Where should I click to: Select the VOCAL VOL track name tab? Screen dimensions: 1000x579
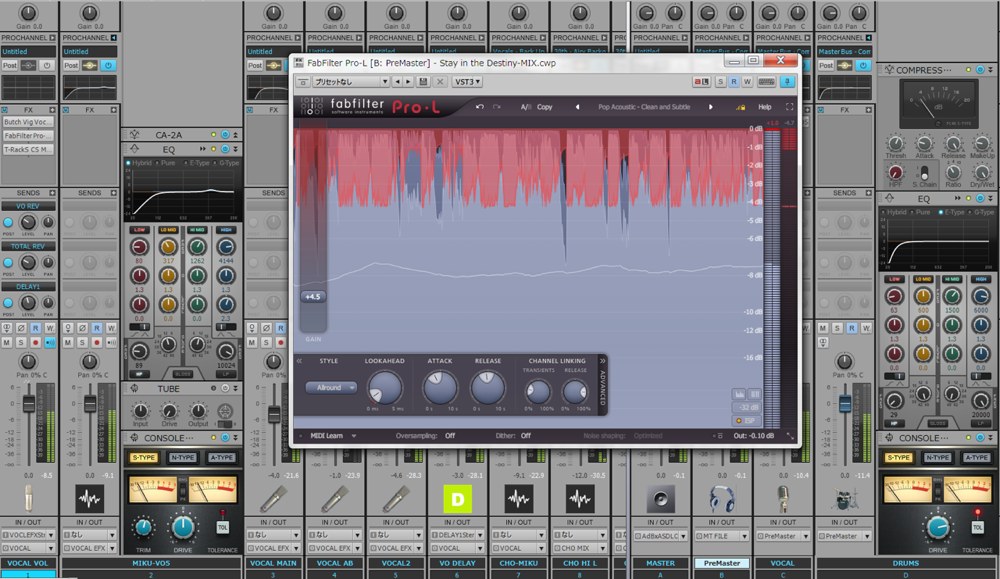coord(28,563)
